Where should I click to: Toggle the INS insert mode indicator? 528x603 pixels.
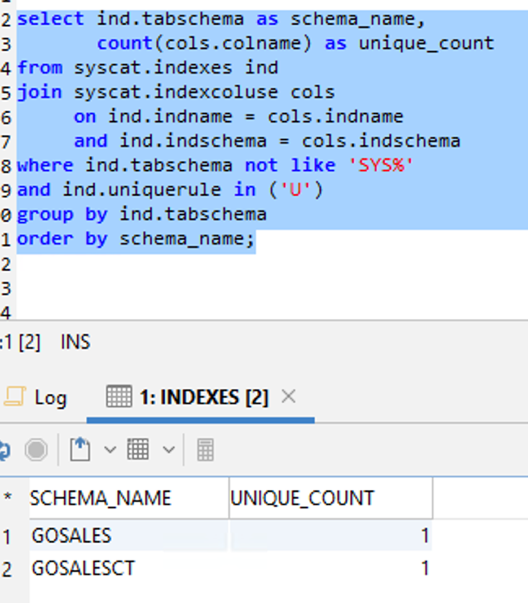coord(75,341)
